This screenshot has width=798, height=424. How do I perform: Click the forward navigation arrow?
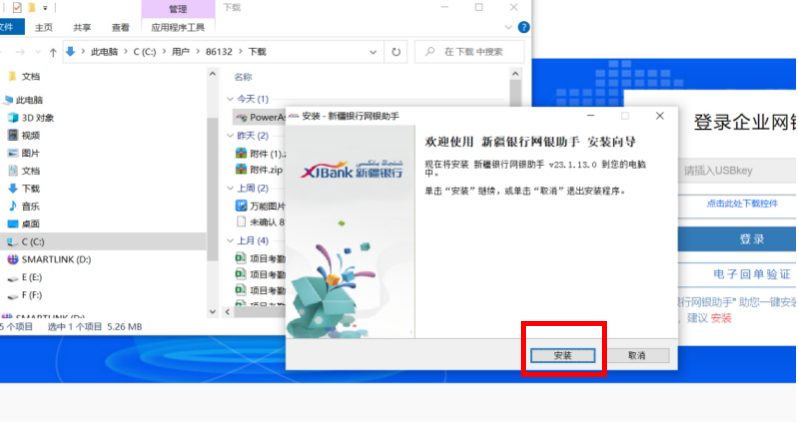coord(20,52)
